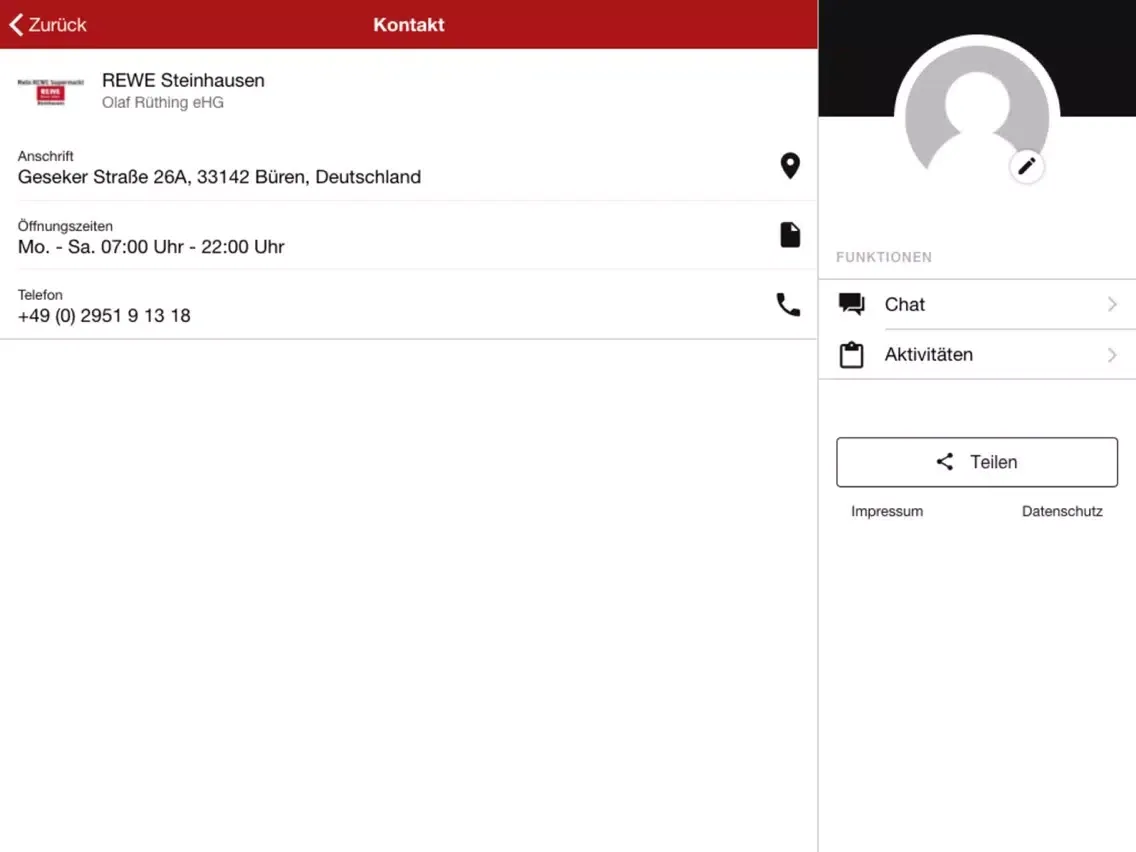The image size is (1136, 852).
Task: Click the Aktivitäten clipboard icon
Action: pos(851,354)
